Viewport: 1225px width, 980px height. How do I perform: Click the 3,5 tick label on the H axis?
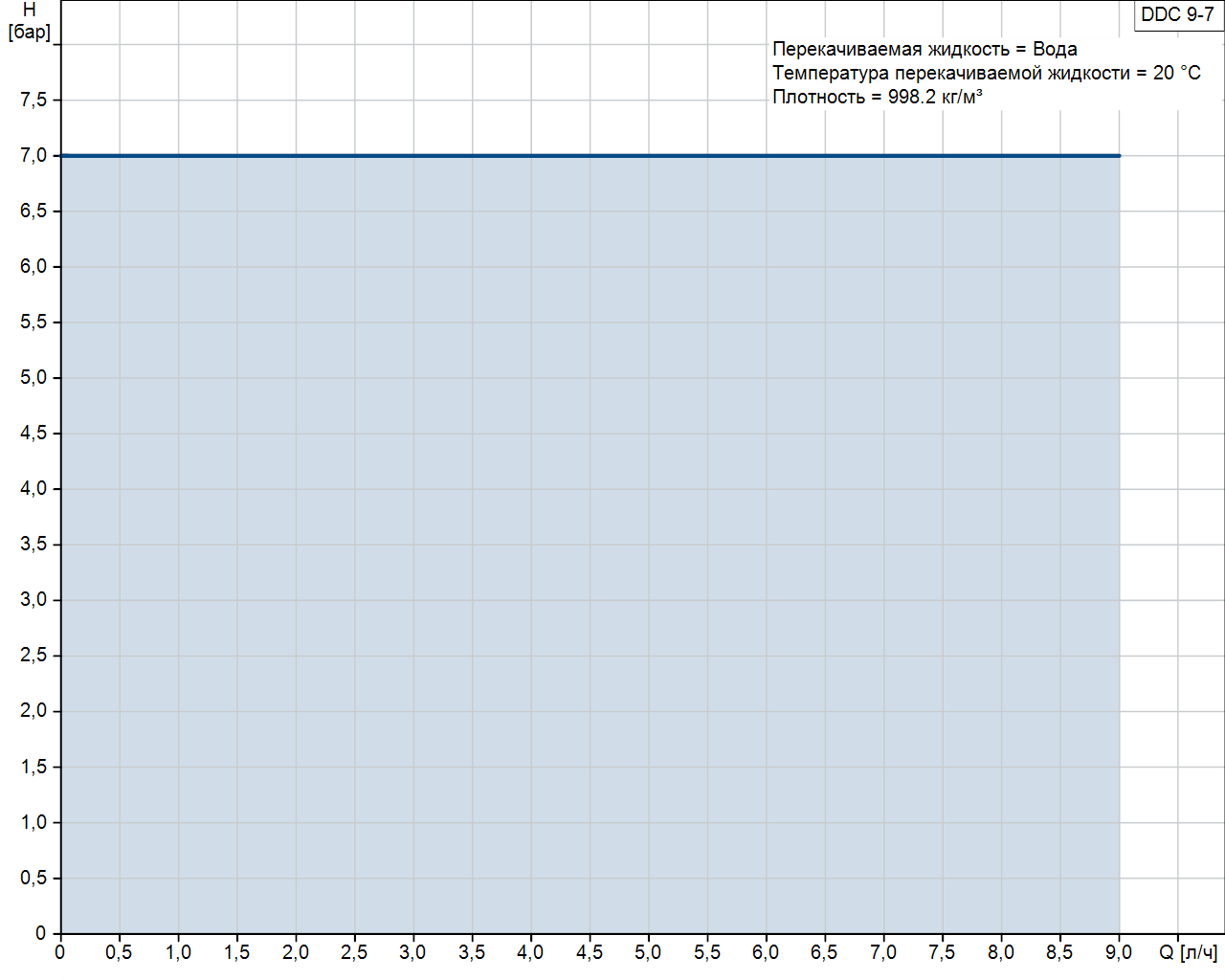coord(33,544)
